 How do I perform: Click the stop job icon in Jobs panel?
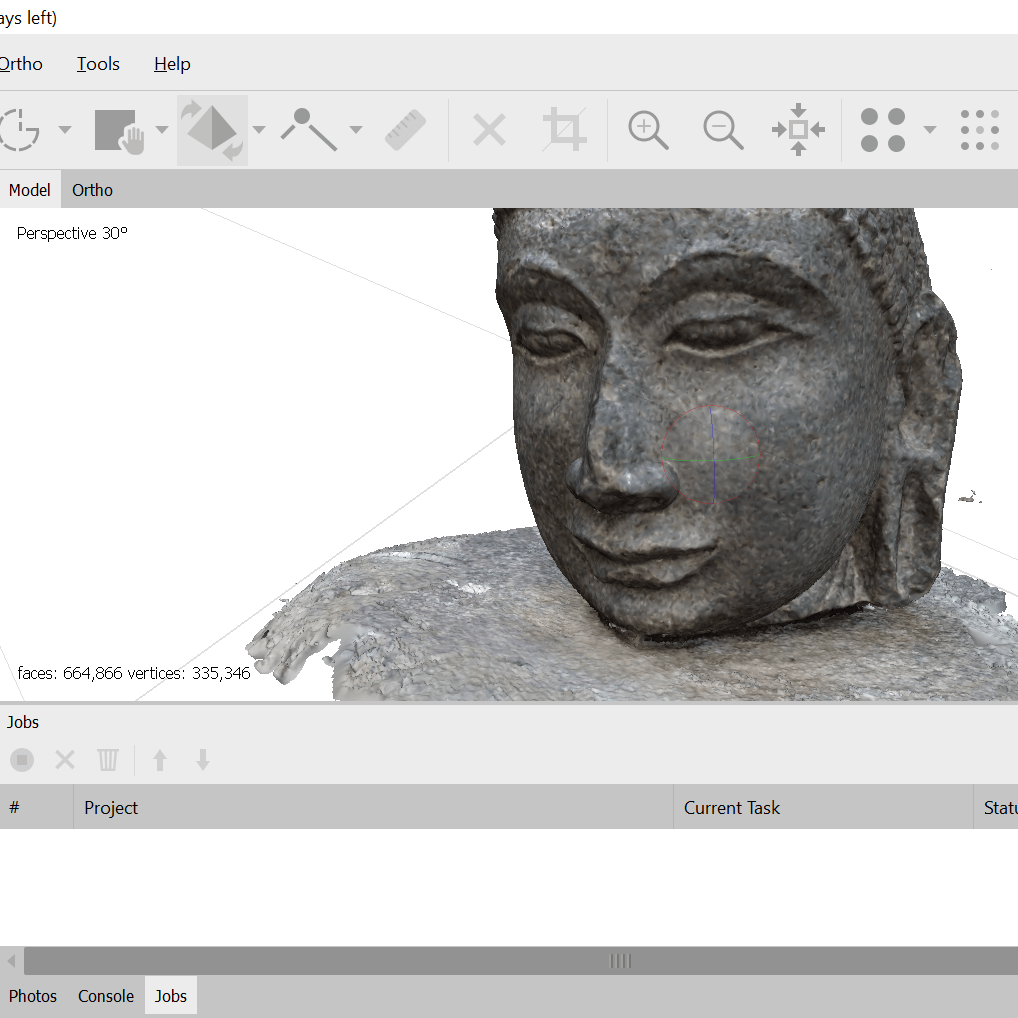coord(22,760)
